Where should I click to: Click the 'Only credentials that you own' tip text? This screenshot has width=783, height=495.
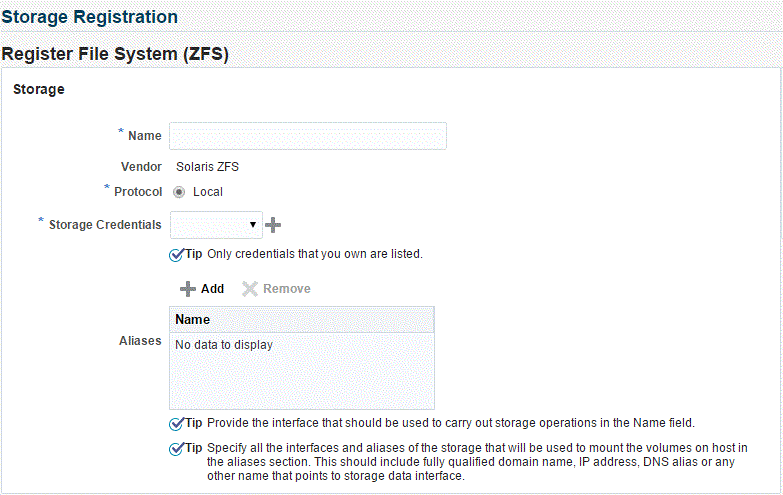pyautogui.click(x=314, y=254)
